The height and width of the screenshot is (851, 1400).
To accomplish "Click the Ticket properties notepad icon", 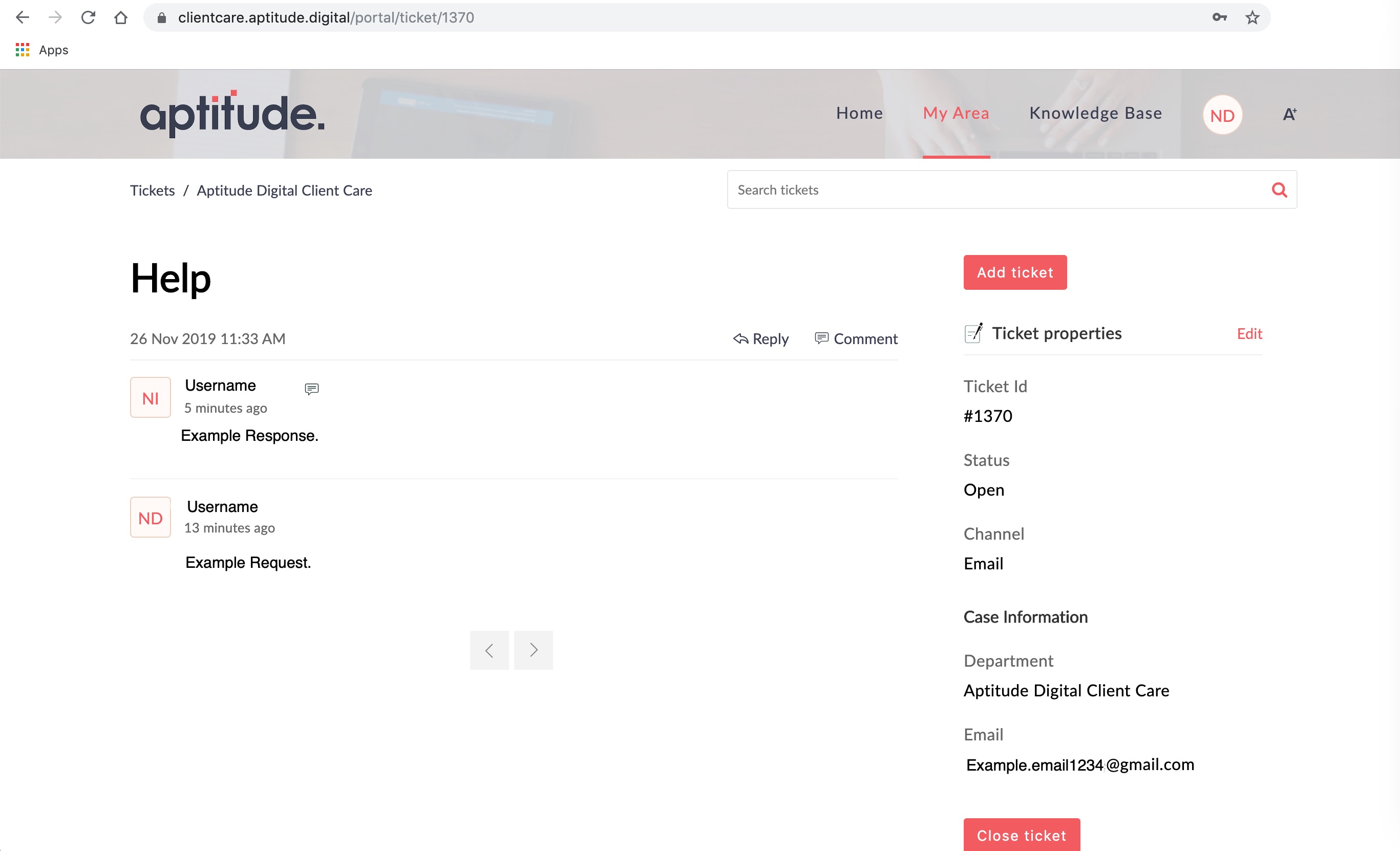I will 973,333.
